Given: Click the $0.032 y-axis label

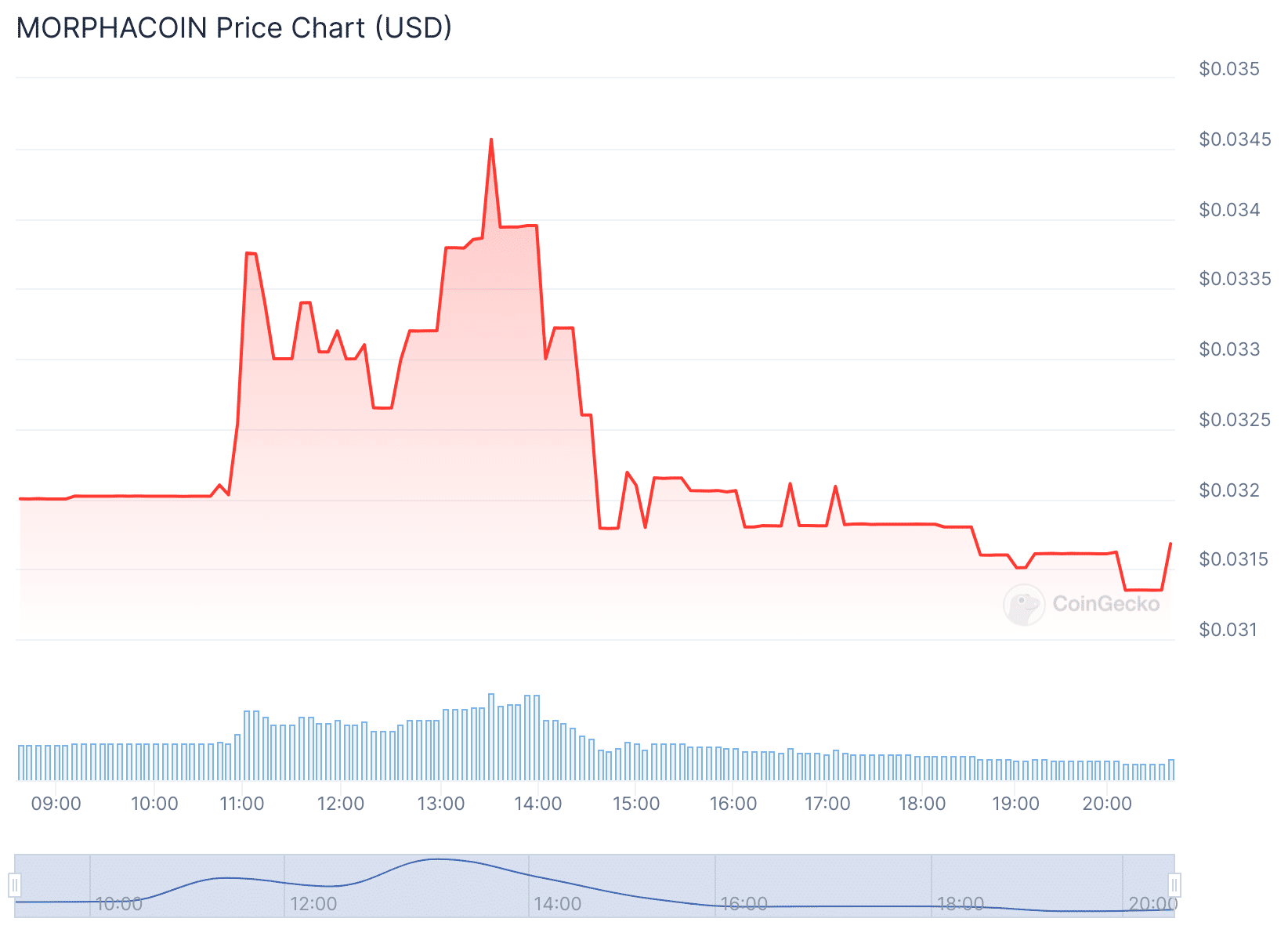Looking at the screenshot, I should click(1229, 490).
